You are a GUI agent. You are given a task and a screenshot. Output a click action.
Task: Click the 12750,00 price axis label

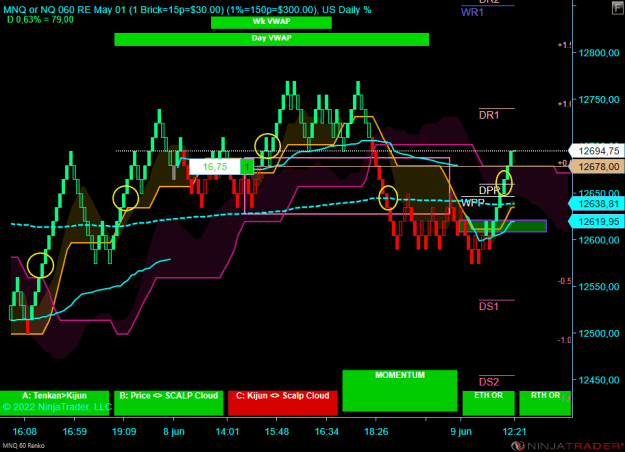(599, 100)
